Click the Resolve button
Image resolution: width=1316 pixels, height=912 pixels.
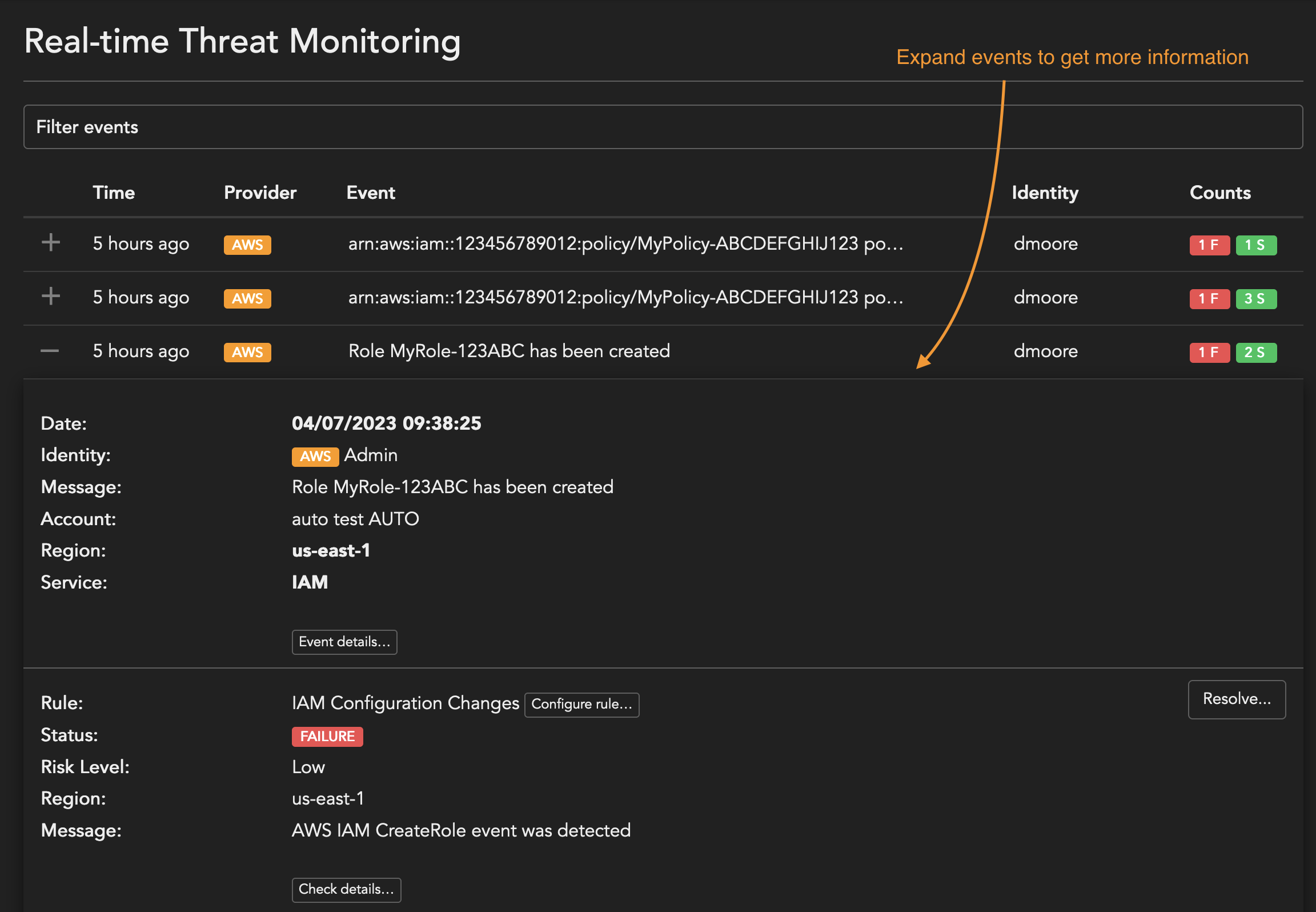click(1237, 699)
